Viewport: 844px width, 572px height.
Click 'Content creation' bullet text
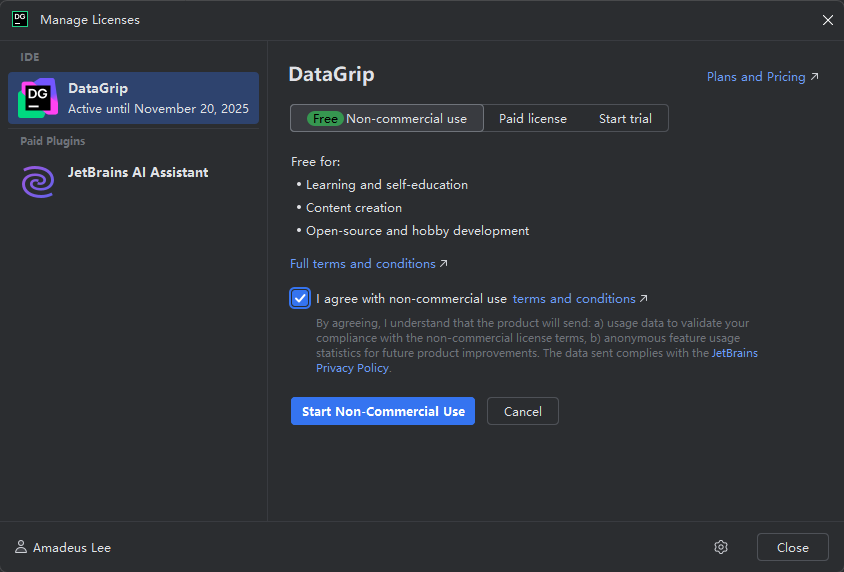point(354,208)
